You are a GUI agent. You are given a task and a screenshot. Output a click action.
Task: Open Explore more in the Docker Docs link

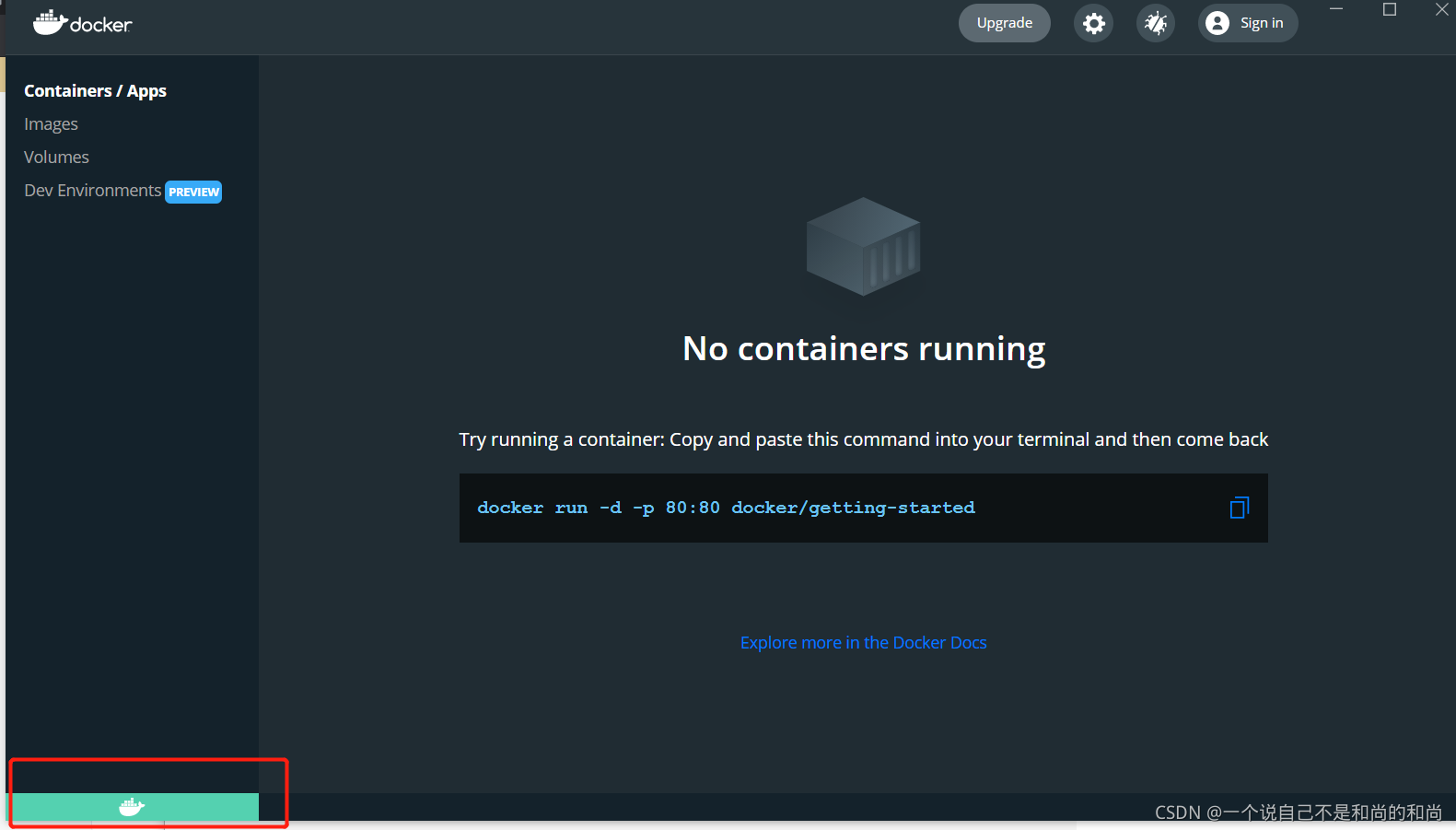tap(863, 642)
